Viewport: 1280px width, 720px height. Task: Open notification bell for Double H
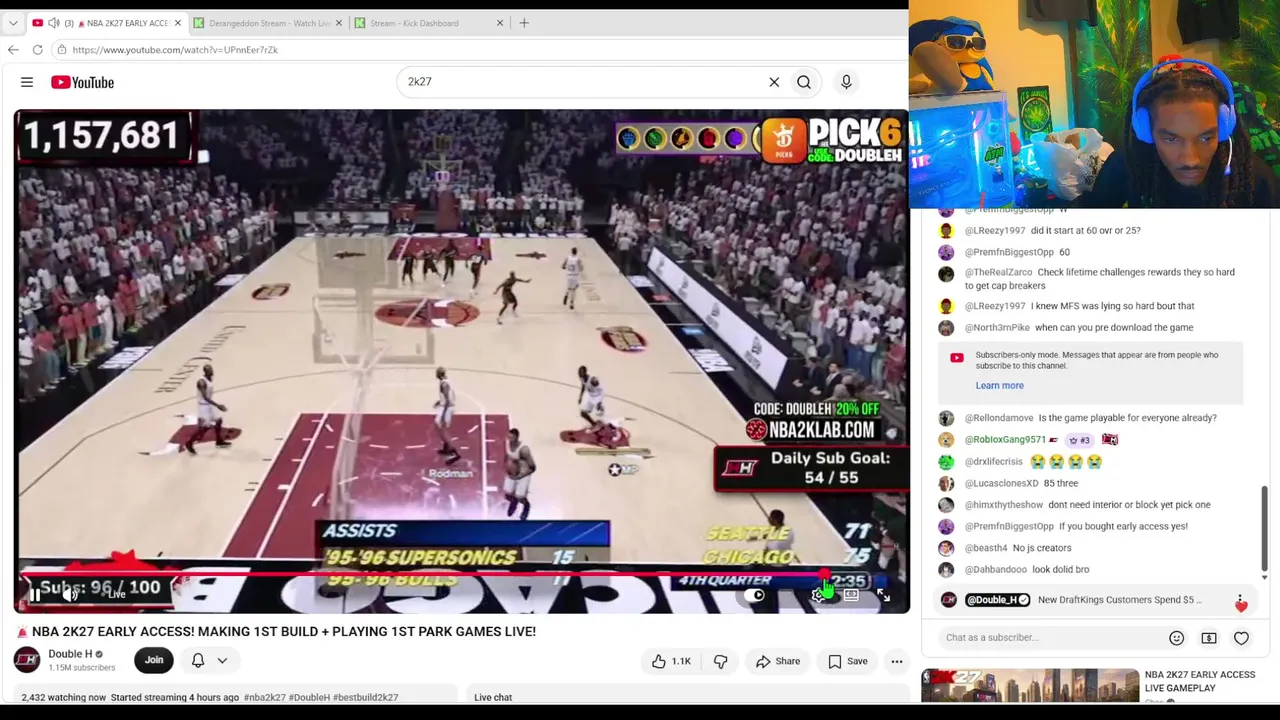point(198,660)
